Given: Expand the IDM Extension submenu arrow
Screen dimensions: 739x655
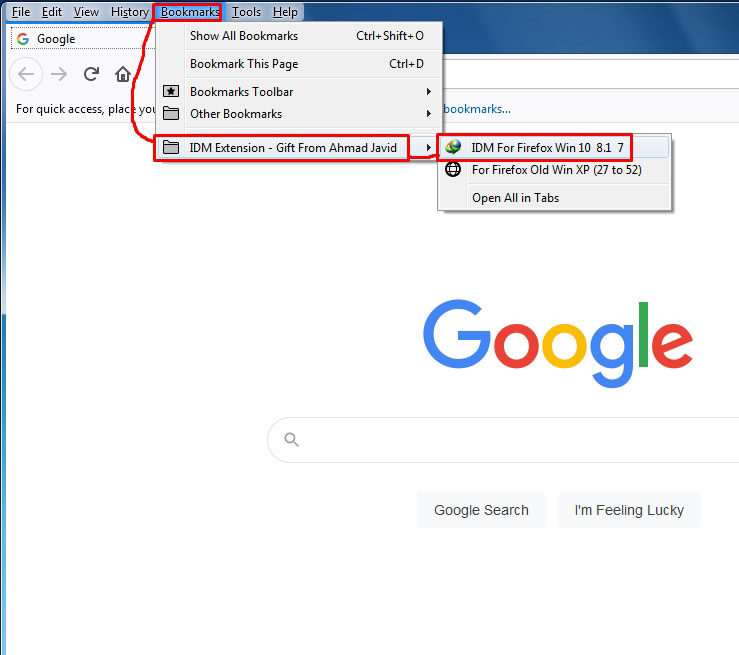Looking at the screenshot, I should tap(428, 147).
